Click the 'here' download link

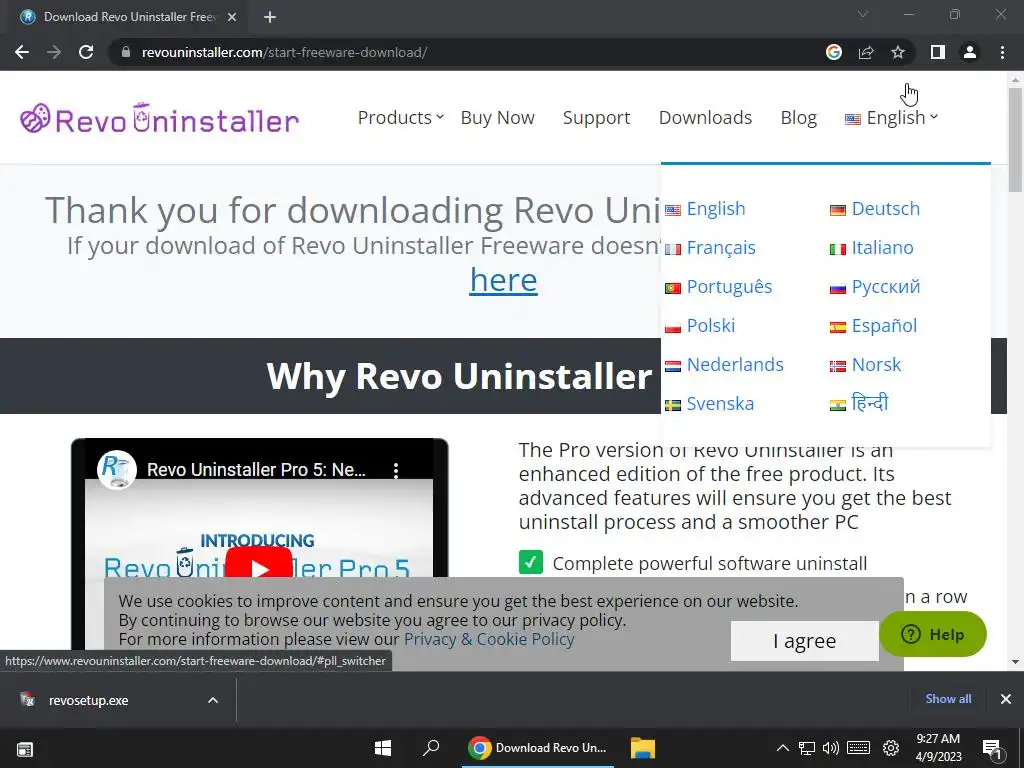click(504, 281)
